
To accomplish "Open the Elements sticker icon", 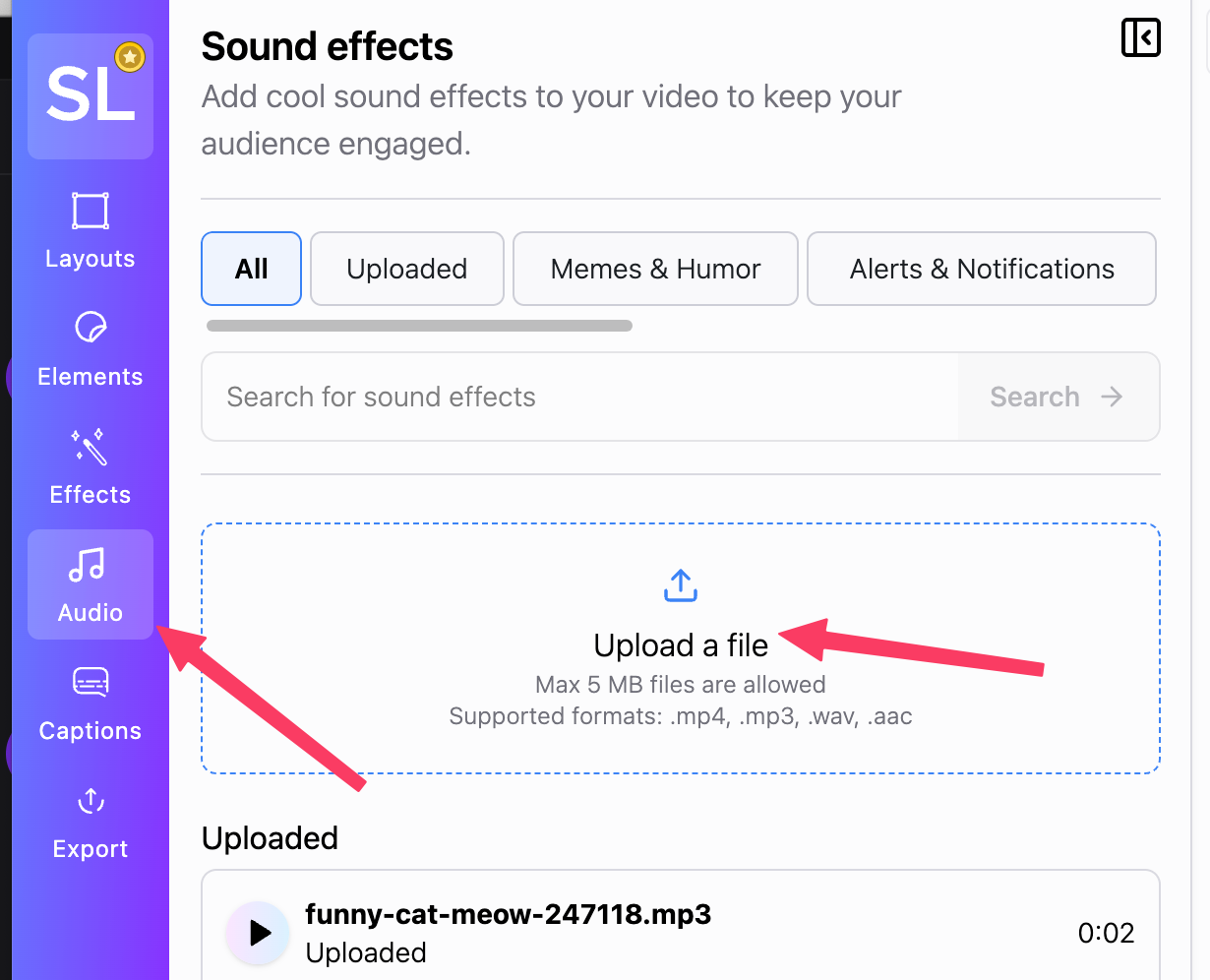I will point(91,328).
